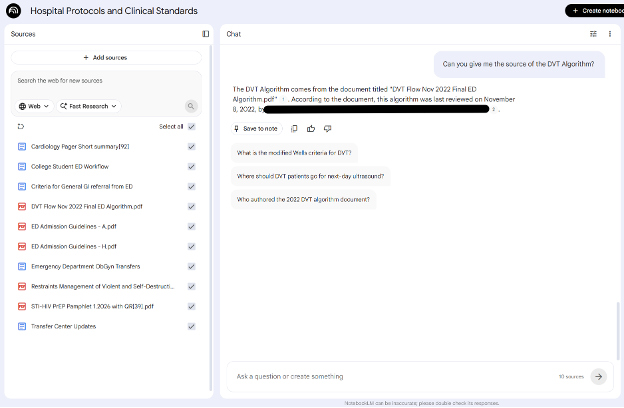This screenshot has width=624, height=408.
Task: Submit question with arrow button
Action: tap(599, 376)
